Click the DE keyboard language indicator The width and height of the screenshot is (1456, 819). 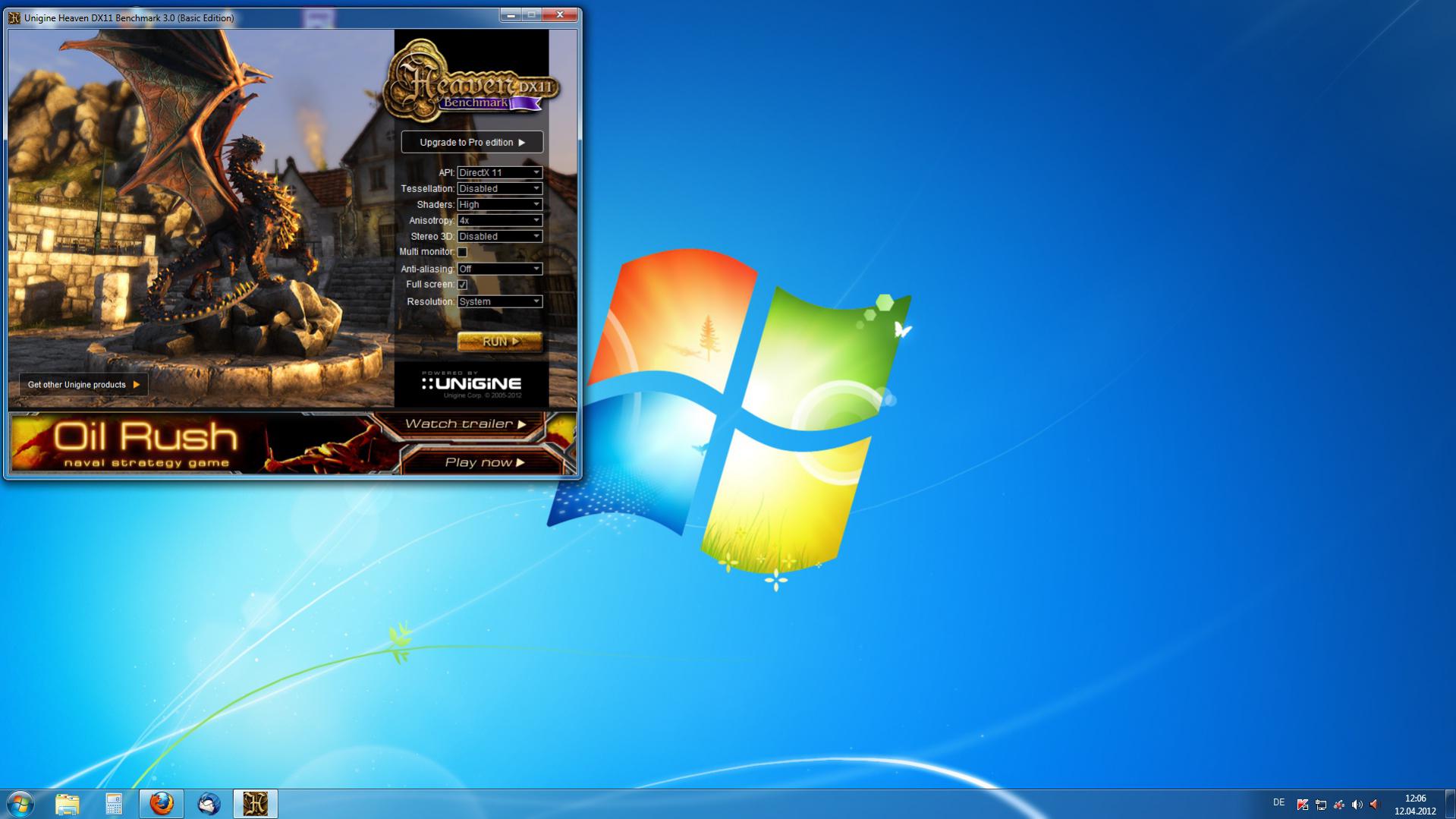coord(1278,802)
